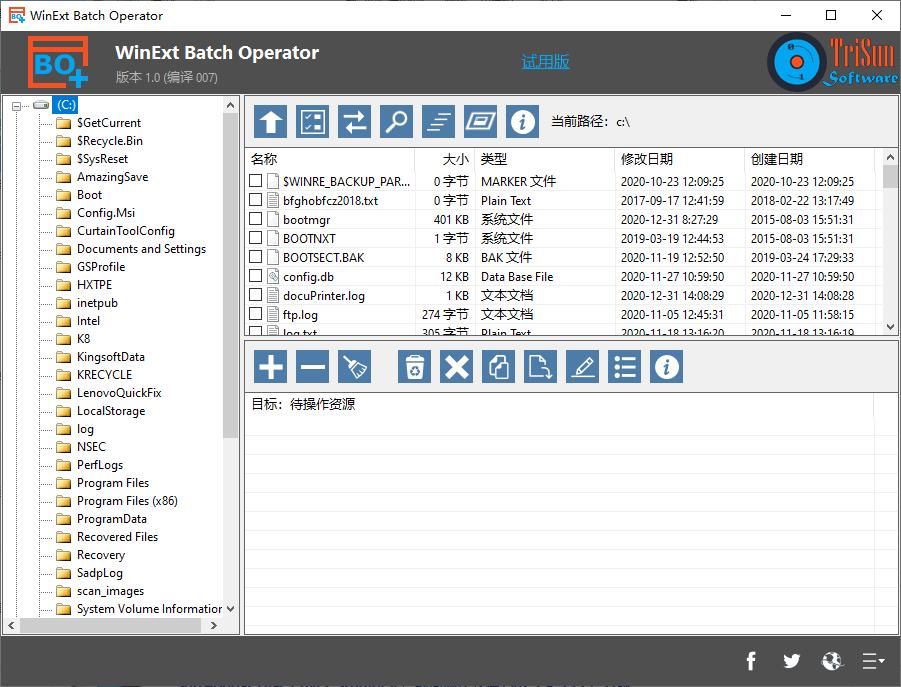Click the X permanent delete icon
This screenshot has height=687, width=901.
[x=456, y=366]
